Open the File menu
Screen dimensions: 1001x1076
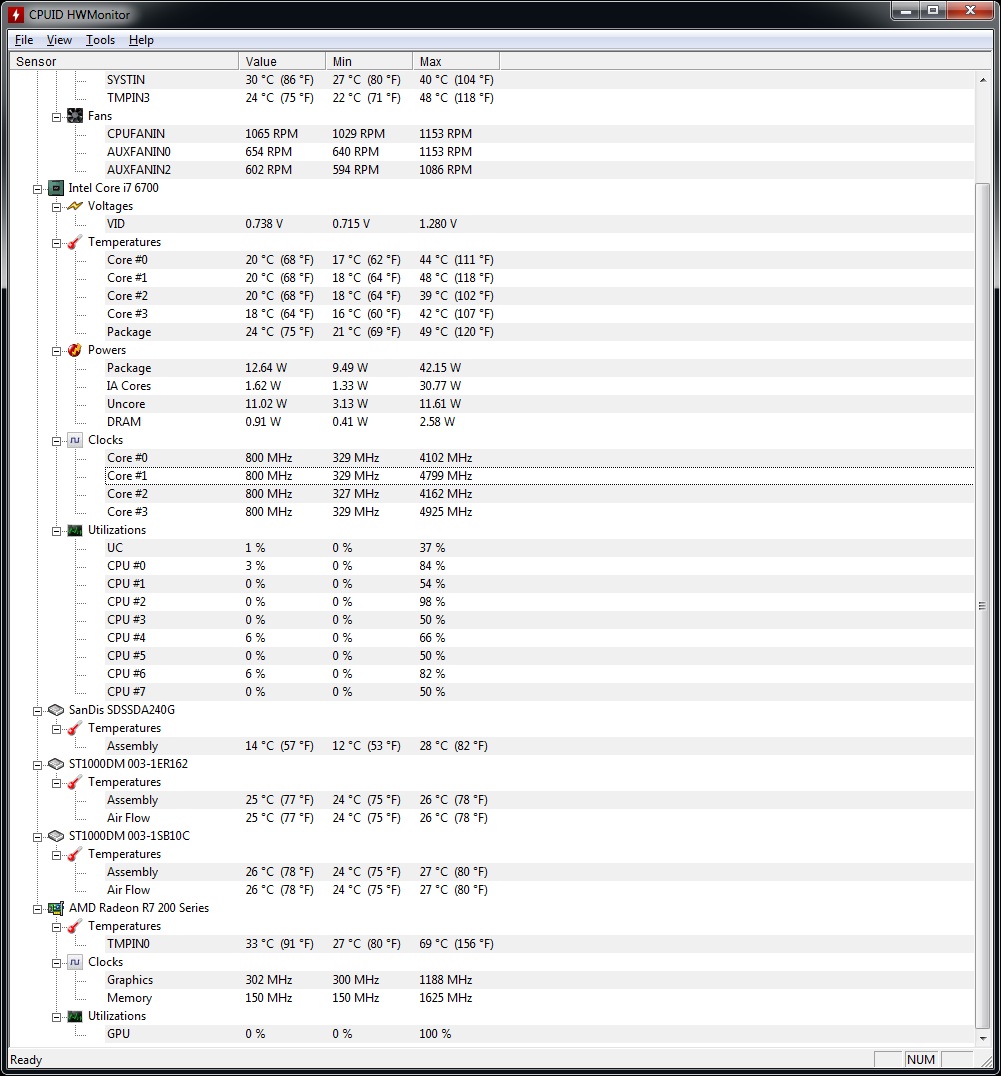coord(24,40)
